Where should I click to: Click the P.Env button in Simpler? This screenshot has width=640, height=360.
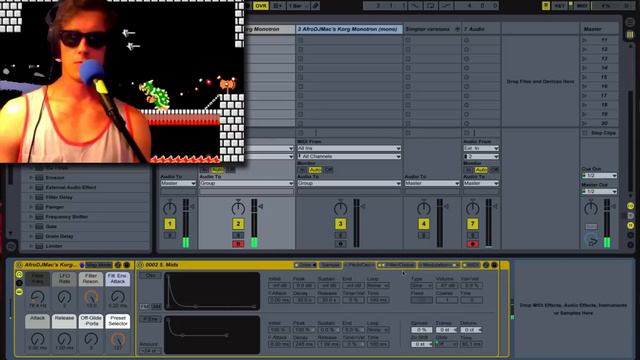(150, 319)
